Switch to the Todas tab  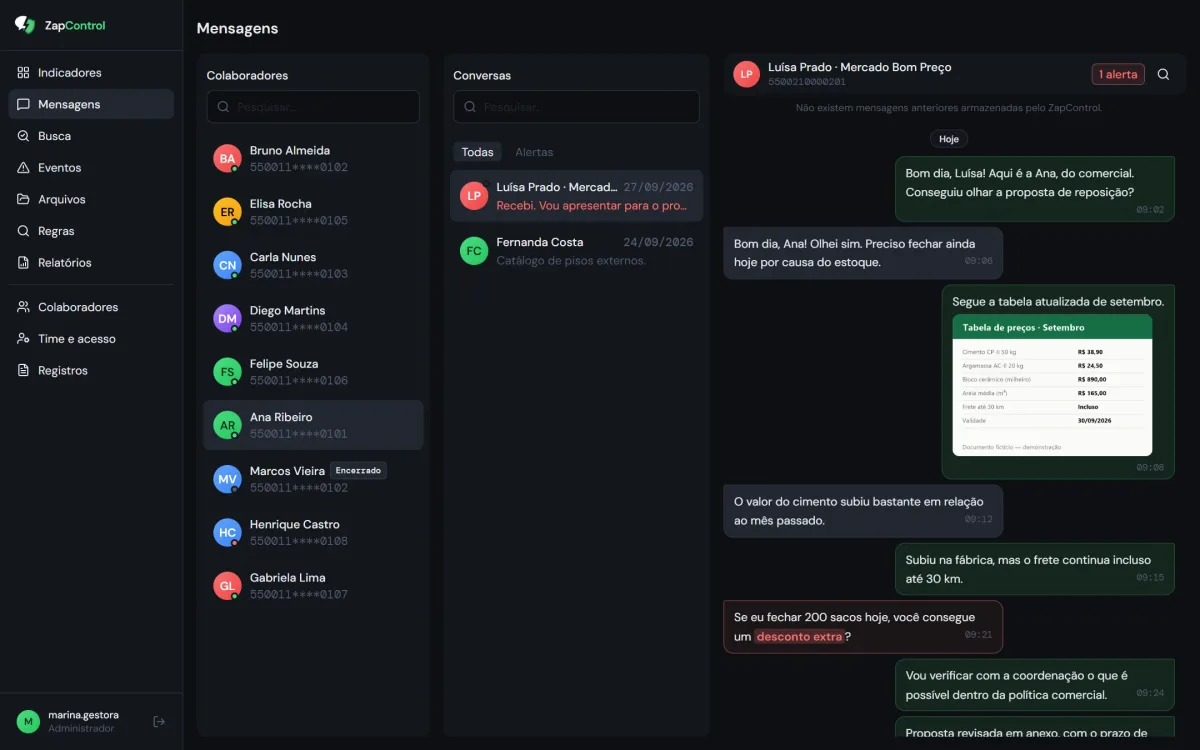(478, 152)
